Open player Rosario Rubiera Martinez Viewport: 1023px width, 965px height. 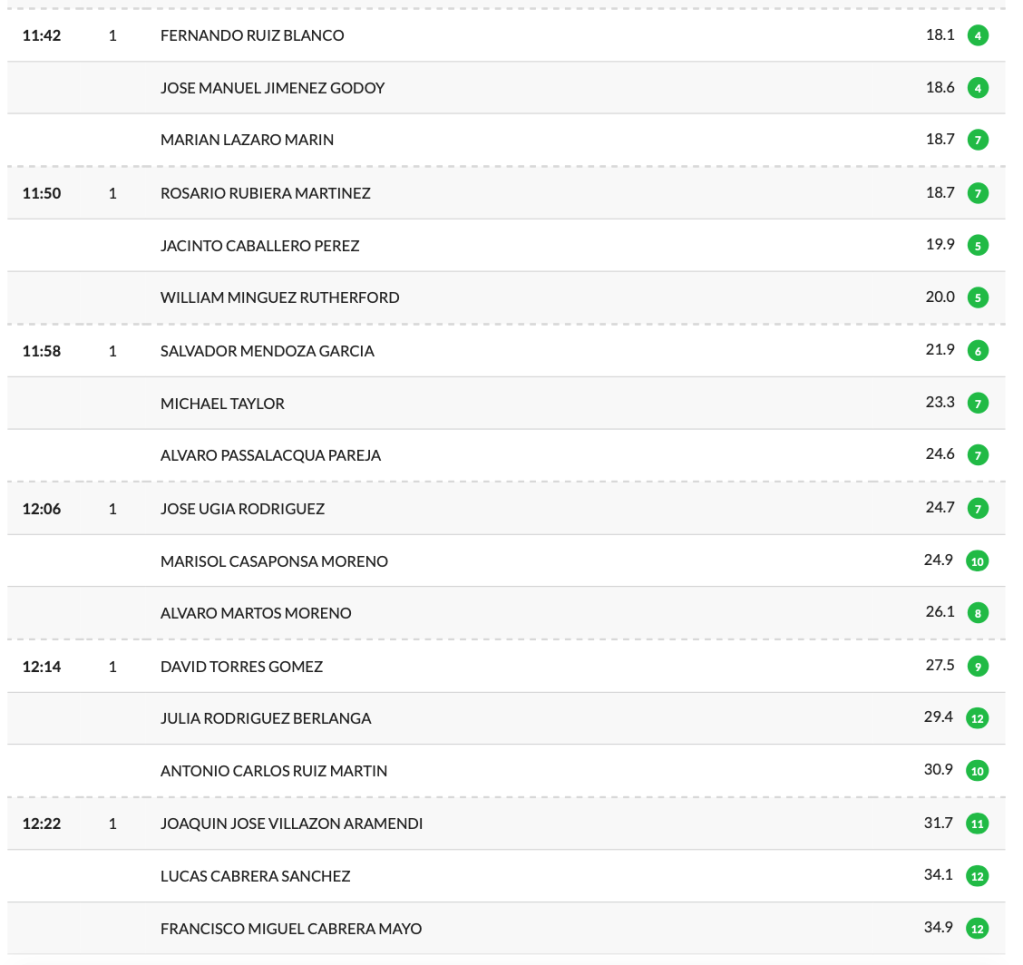click(x=265, y=193)
